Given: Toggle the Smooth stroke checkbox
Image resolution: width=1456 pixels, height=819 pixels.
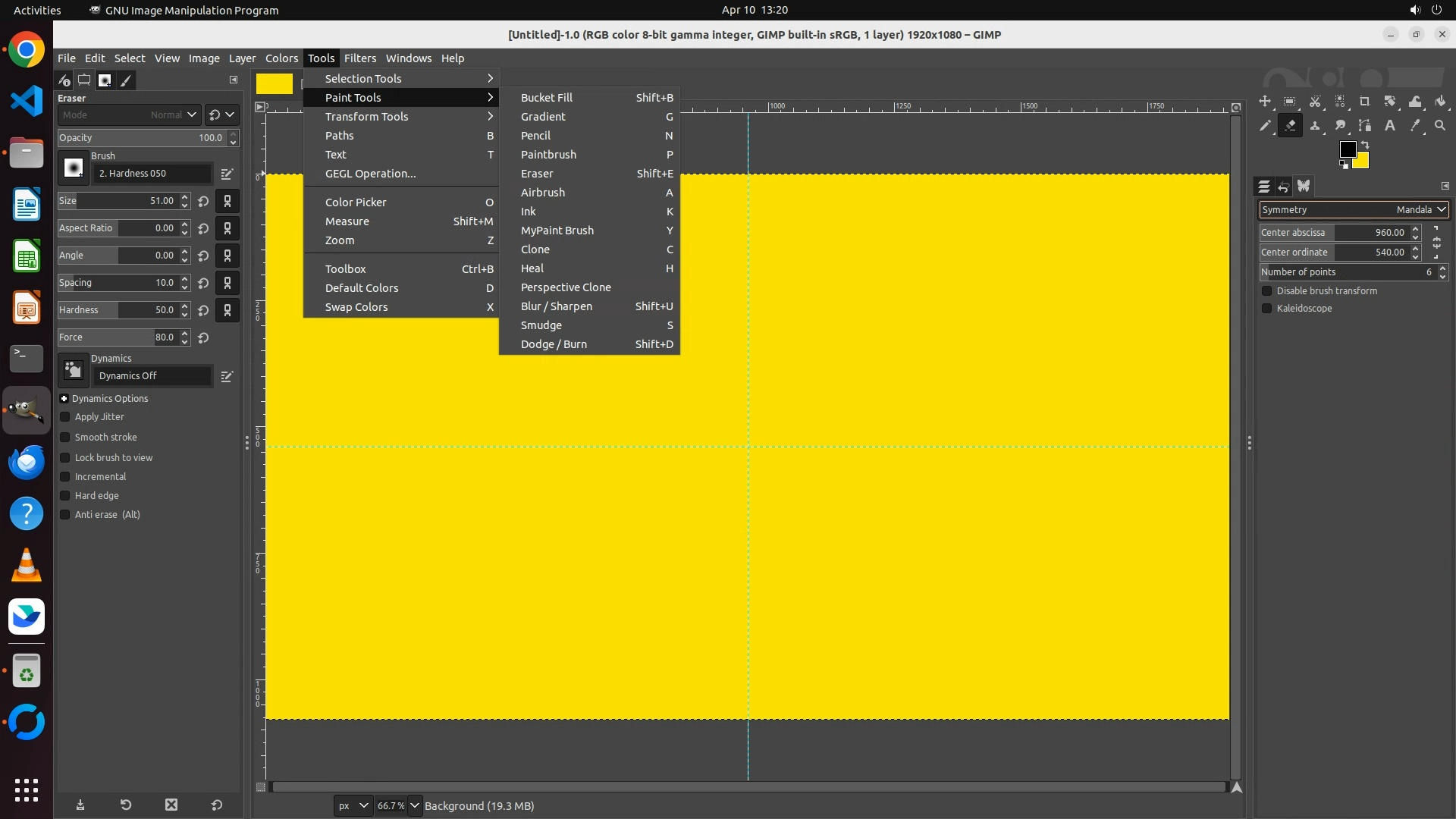Looking at the screenshot, I should 65,438.
